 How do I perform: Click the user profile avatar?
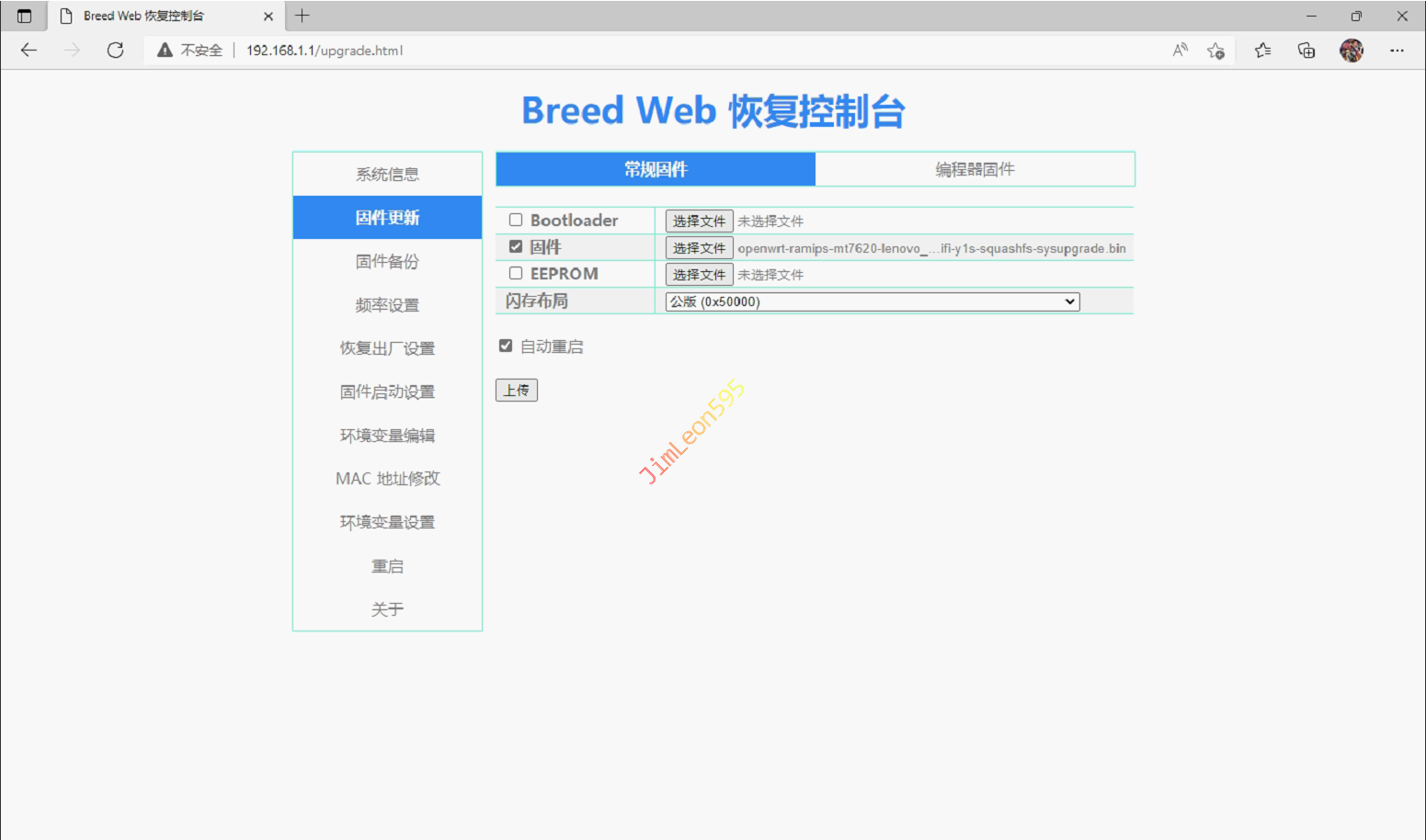(1351, 51)
